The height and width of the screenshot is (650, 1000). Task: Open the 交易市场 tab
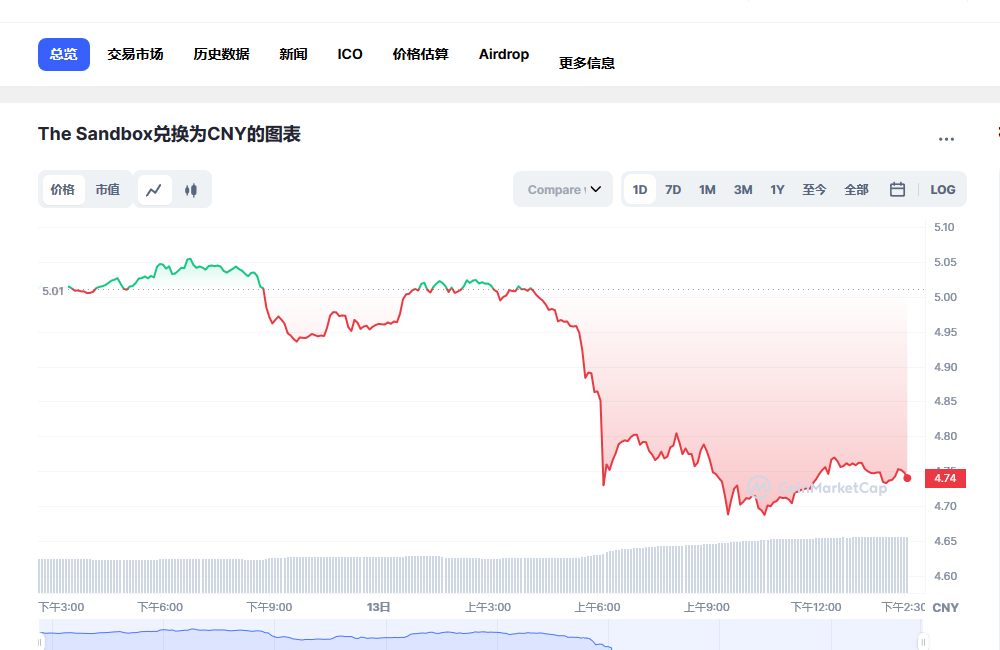(135, 54)
